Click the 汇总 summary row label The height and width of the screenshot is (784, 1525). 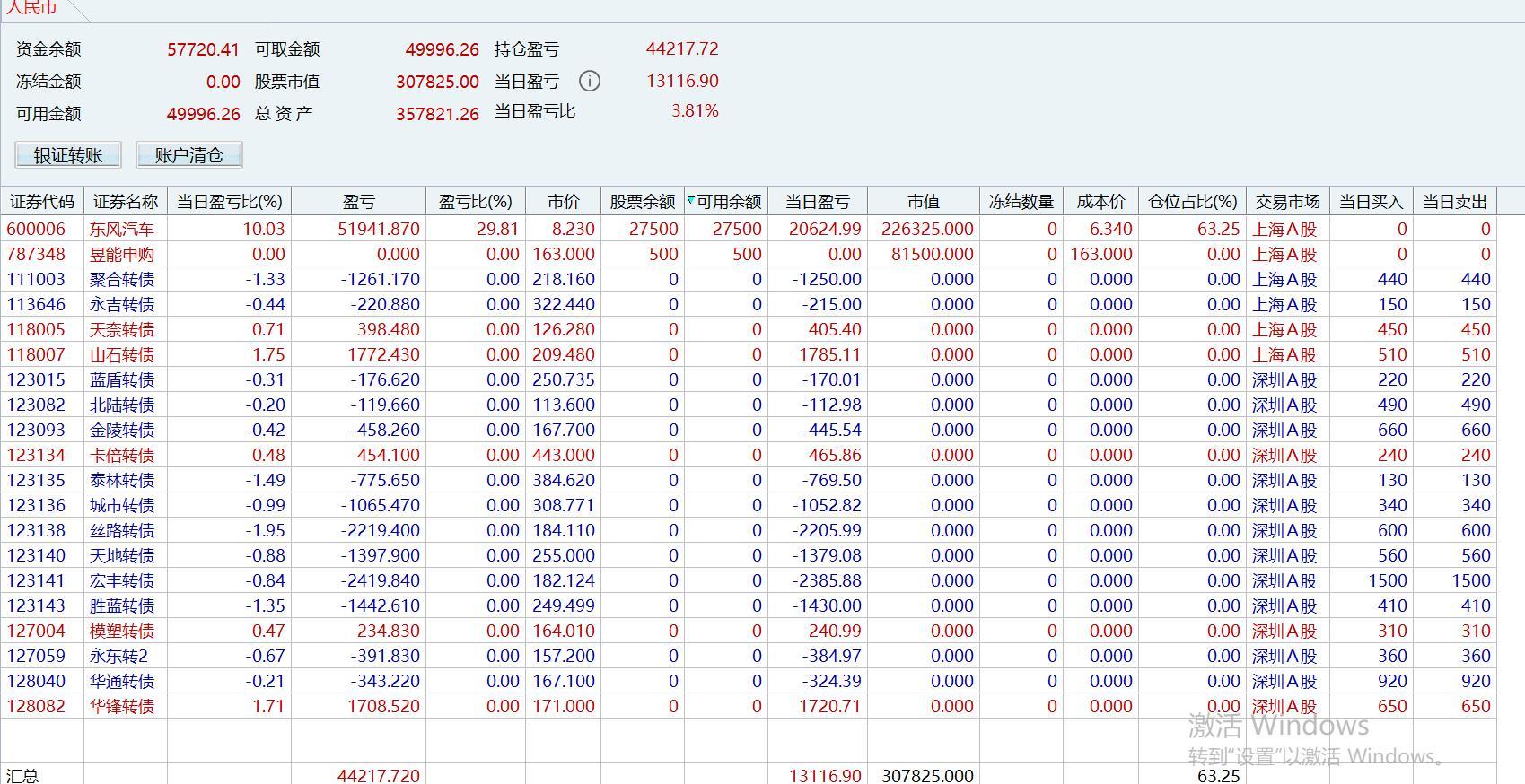pos(22,775)
